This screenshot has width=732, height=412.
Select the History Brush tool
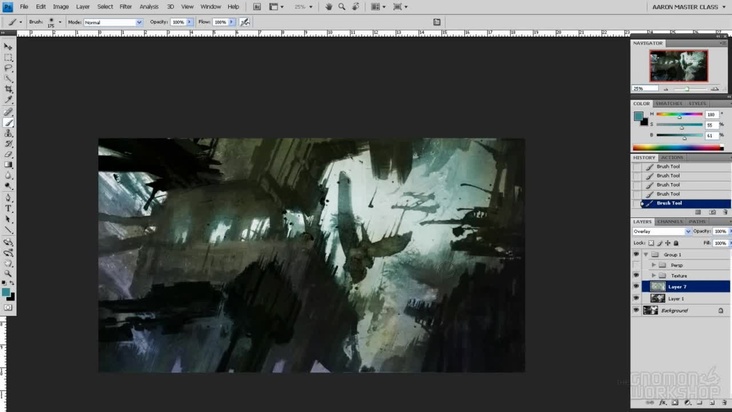(x=8, y=144)
